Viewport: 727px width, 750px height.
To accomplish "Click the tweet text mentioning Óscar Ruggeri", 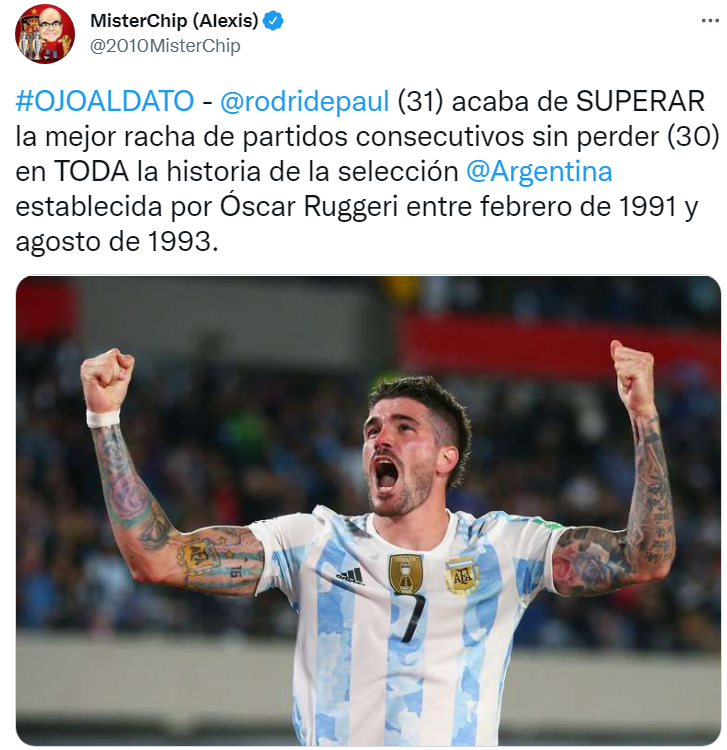I will [367, 171].
